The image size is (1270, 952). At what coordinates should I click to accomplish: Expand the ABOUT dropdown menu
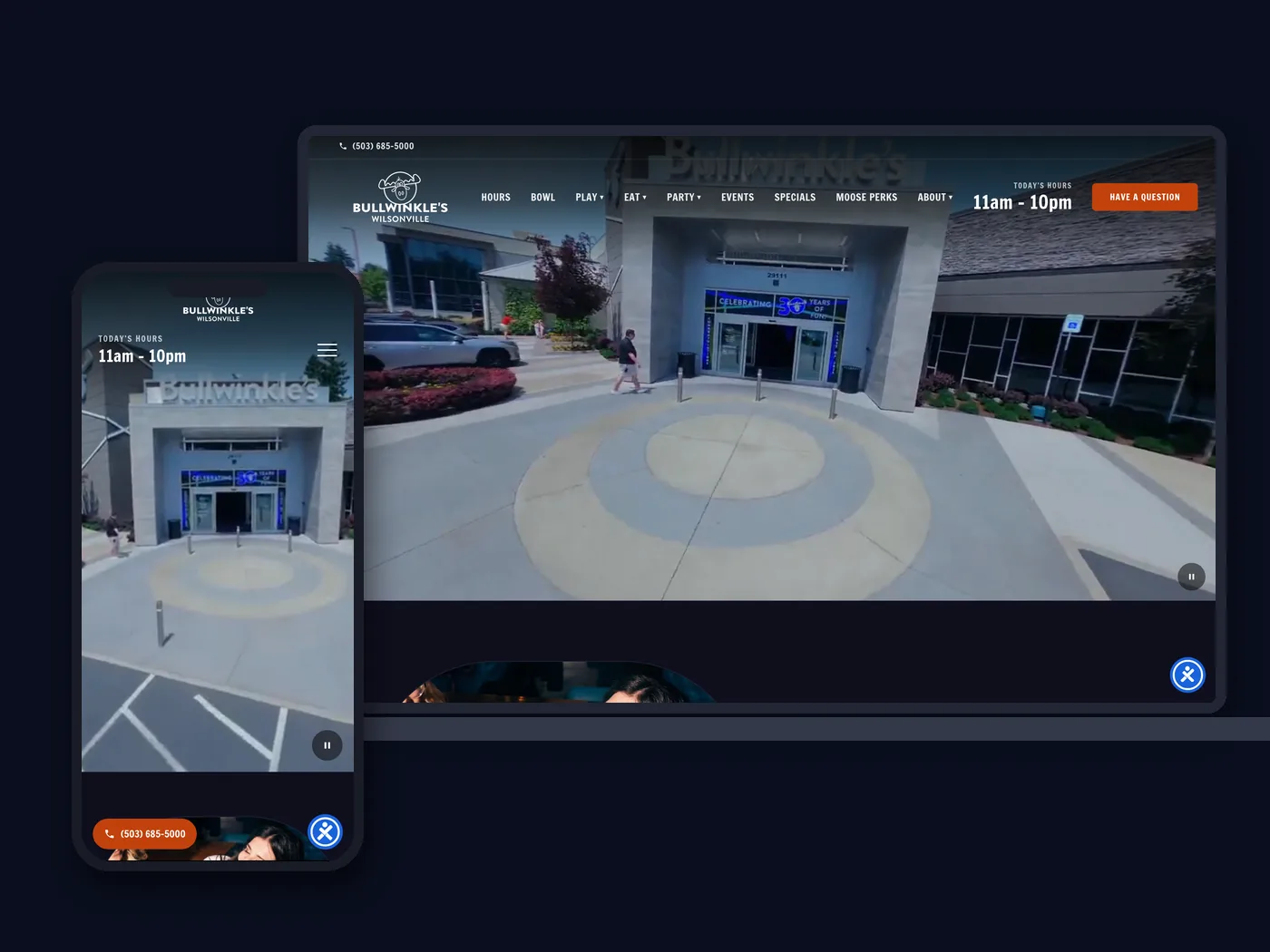point(935,198)
